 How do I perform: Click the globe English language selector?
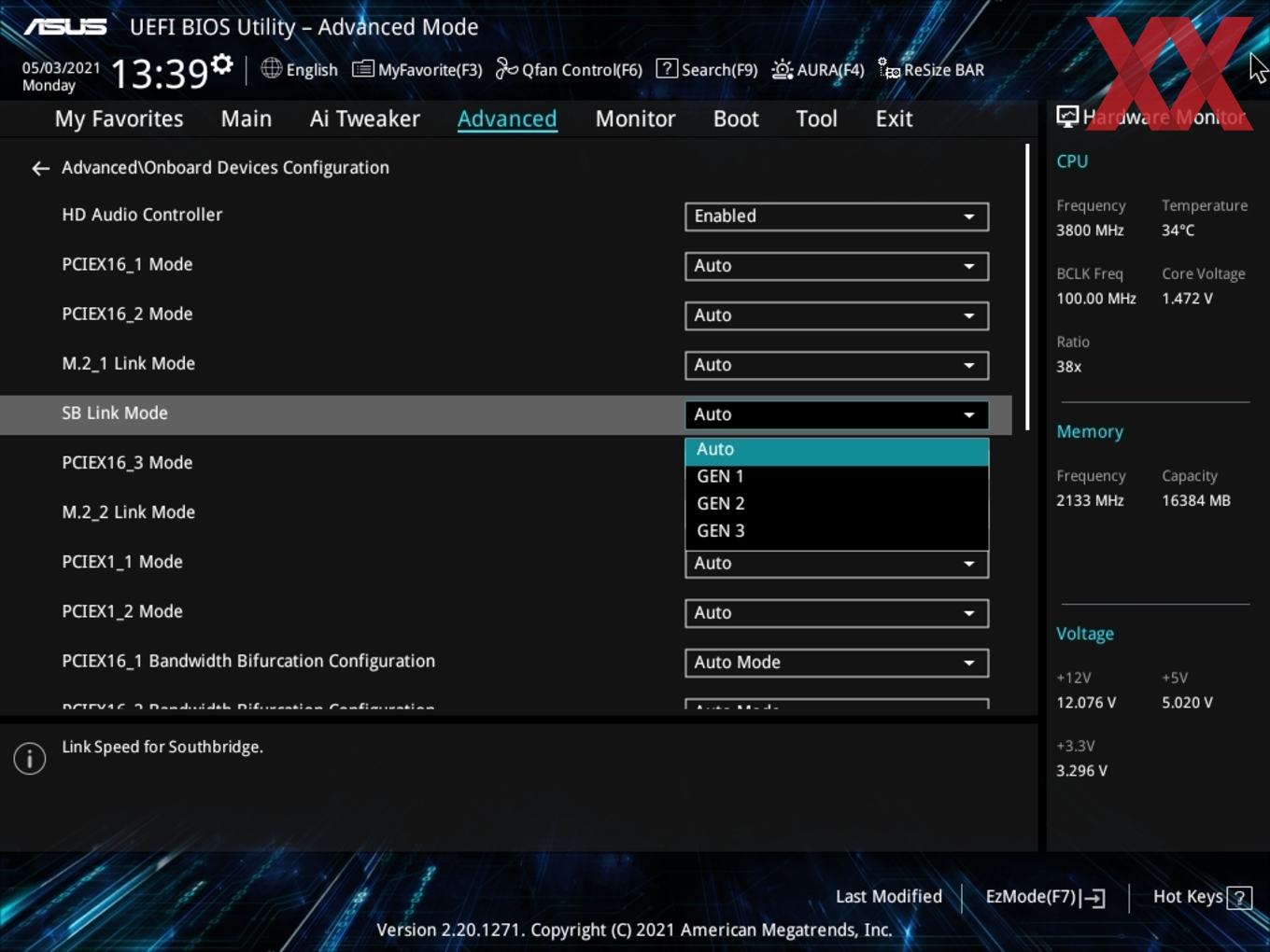299,69
